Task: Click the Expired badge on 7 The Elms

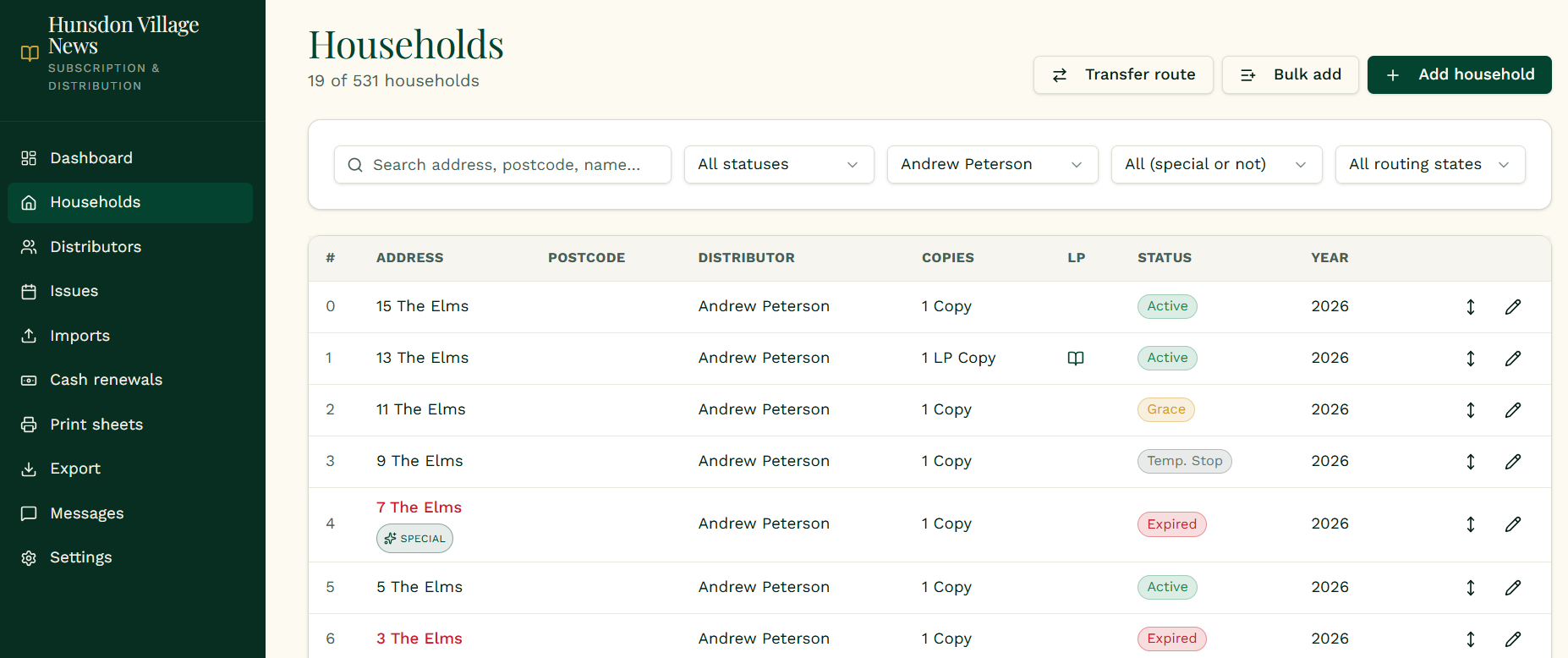Action: [x=1171, y=524]
